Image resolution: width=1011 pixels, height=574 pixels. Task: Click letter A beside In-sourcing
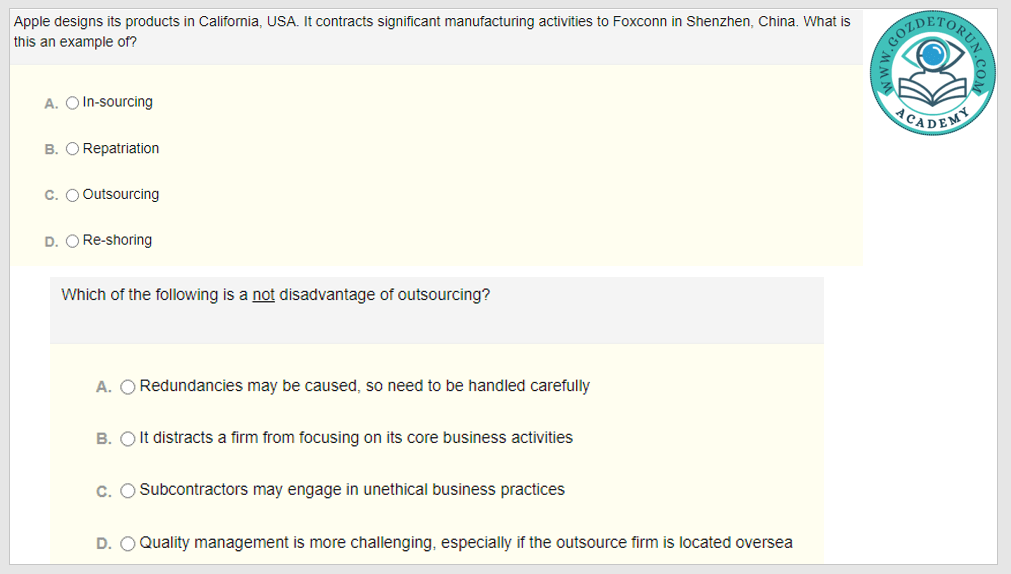click(x=50, y=103)
